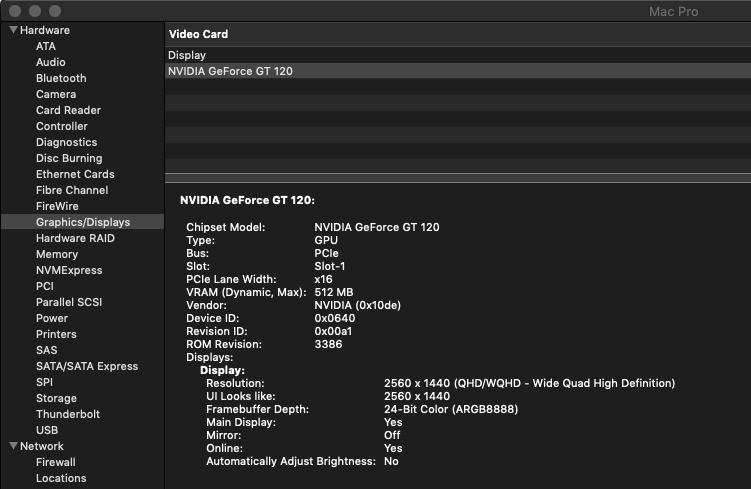751x489 pixels.
Task: Select Power in the sidebar
Action: (52, 318)
